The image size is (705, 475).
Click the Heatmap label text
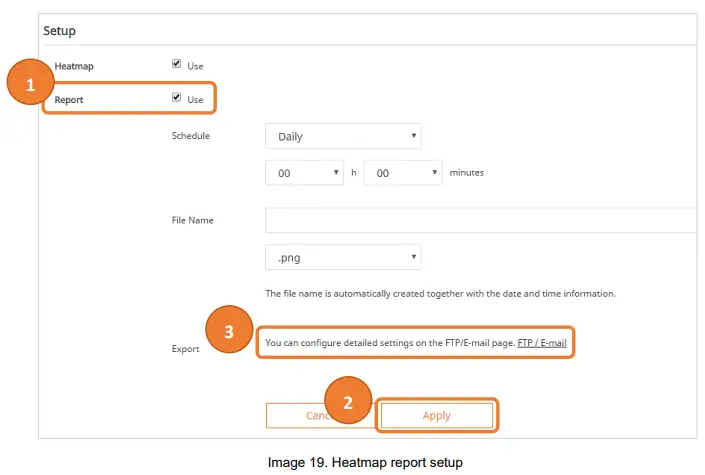coord(74,66)
